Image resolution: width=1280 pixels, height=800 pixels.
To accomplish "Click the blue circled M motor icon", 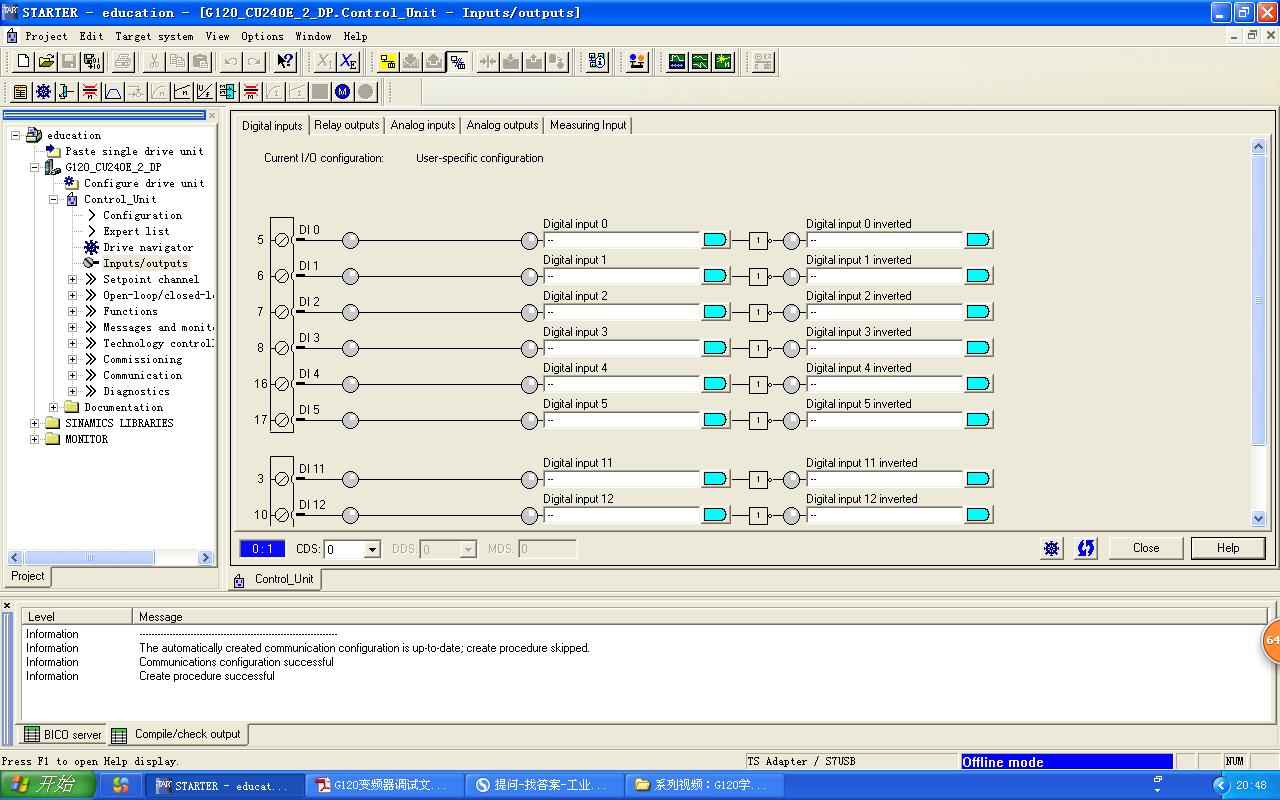I will 343,92.
